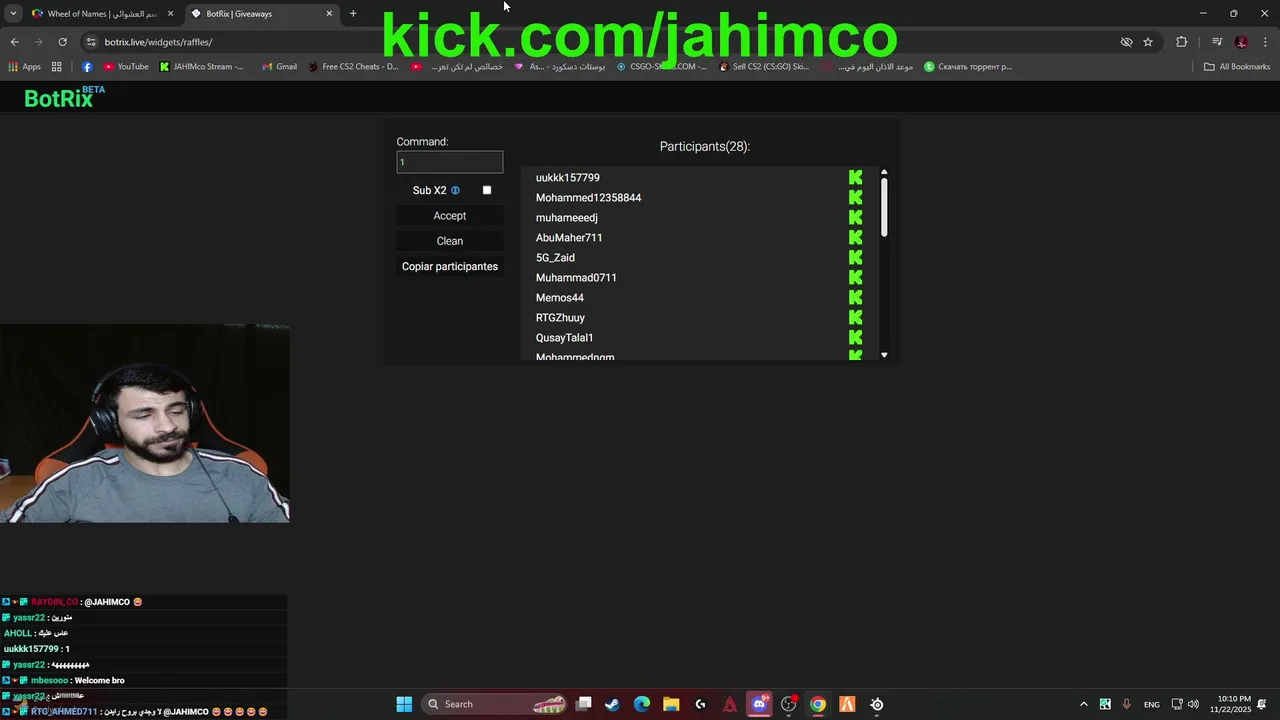Click the ENG language indicator

(1152, 704)
